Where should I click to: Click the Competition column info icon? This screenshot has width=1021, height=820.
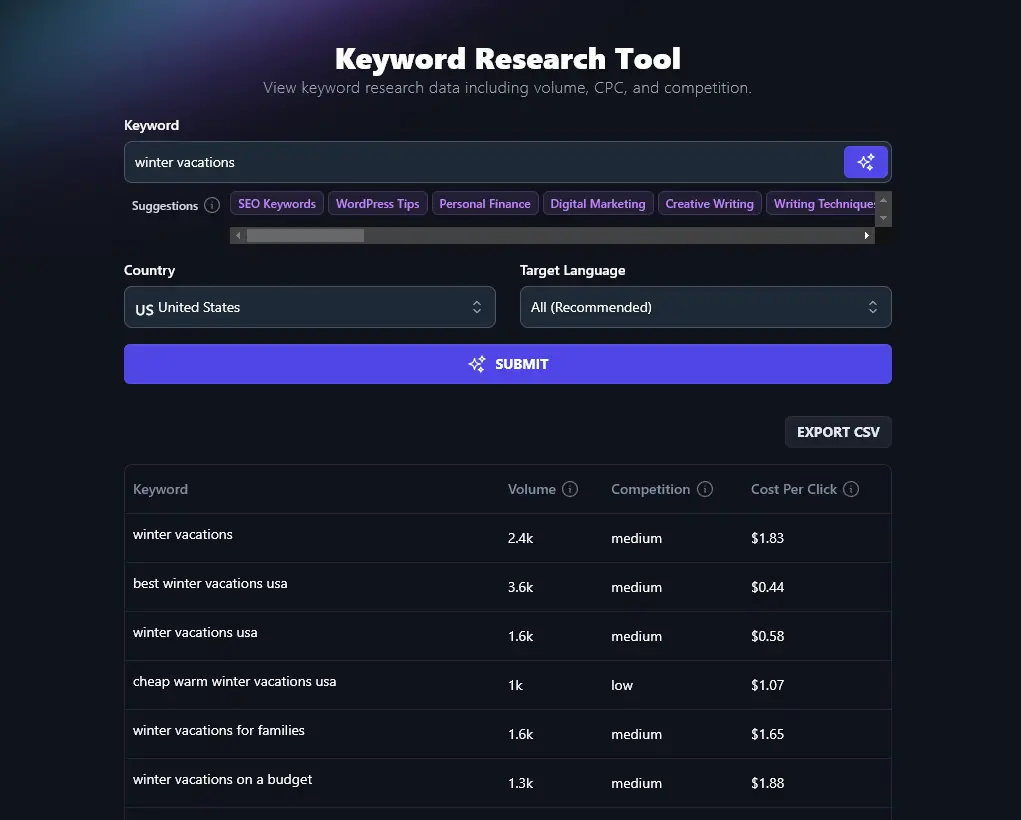pyautogui.click(x=707, y=489)
